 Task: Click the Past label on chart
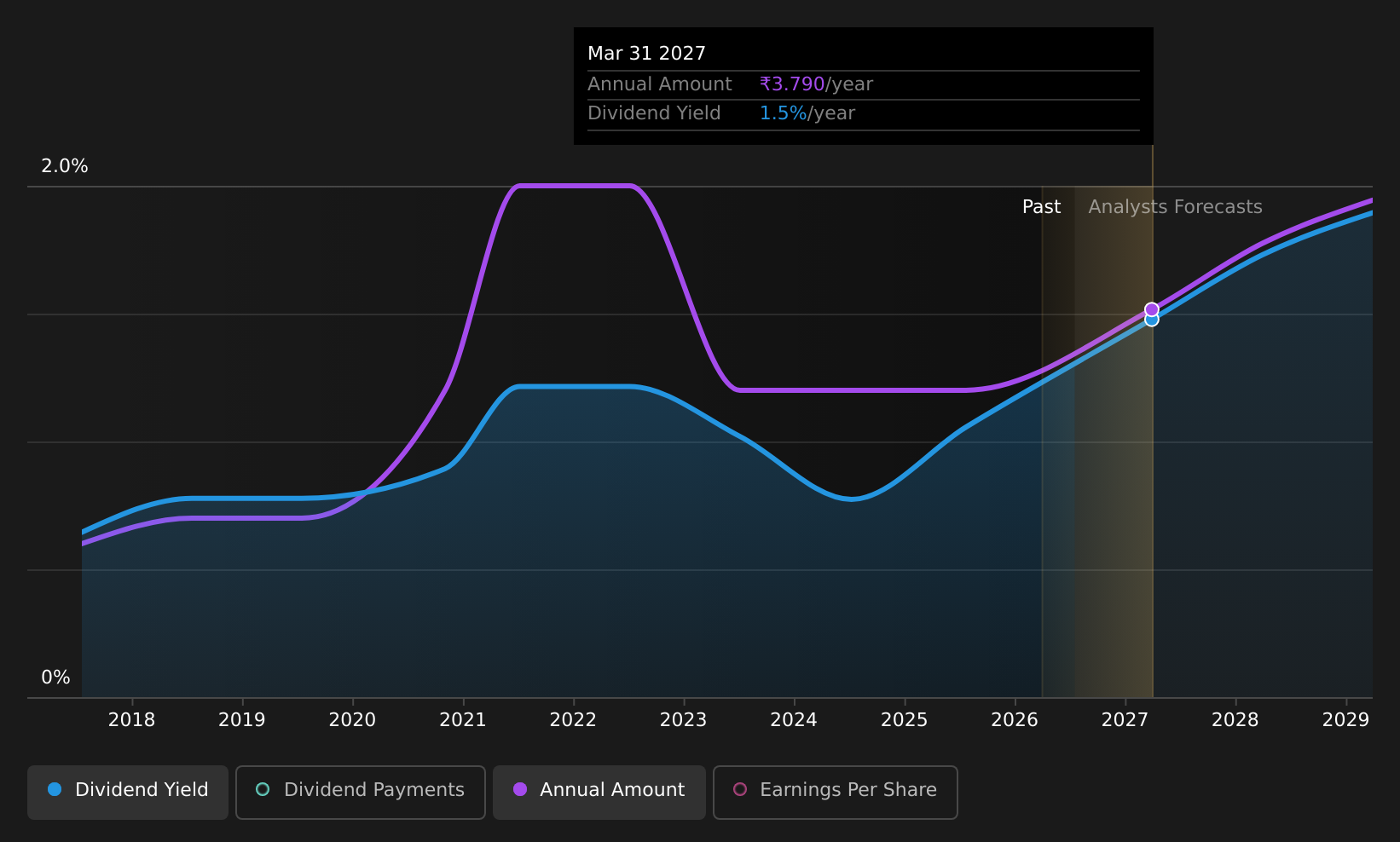point(1042,207)
